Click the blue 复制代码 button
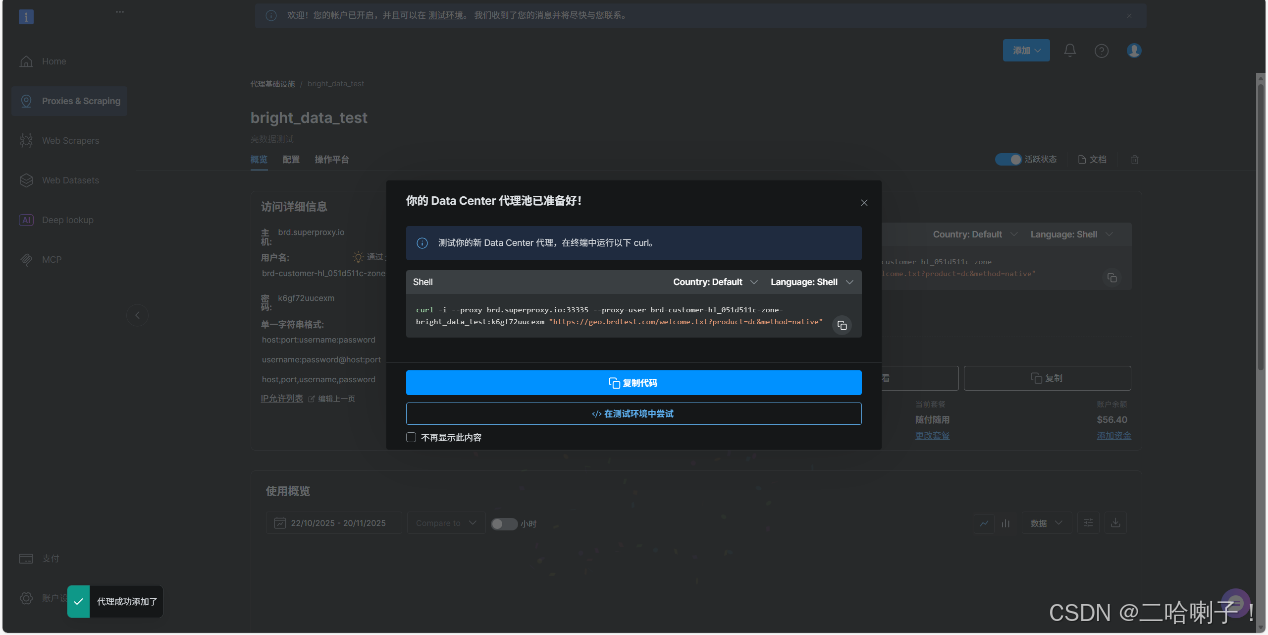The height and width of the screenshot is (635, 1268). tap(633, 383)
